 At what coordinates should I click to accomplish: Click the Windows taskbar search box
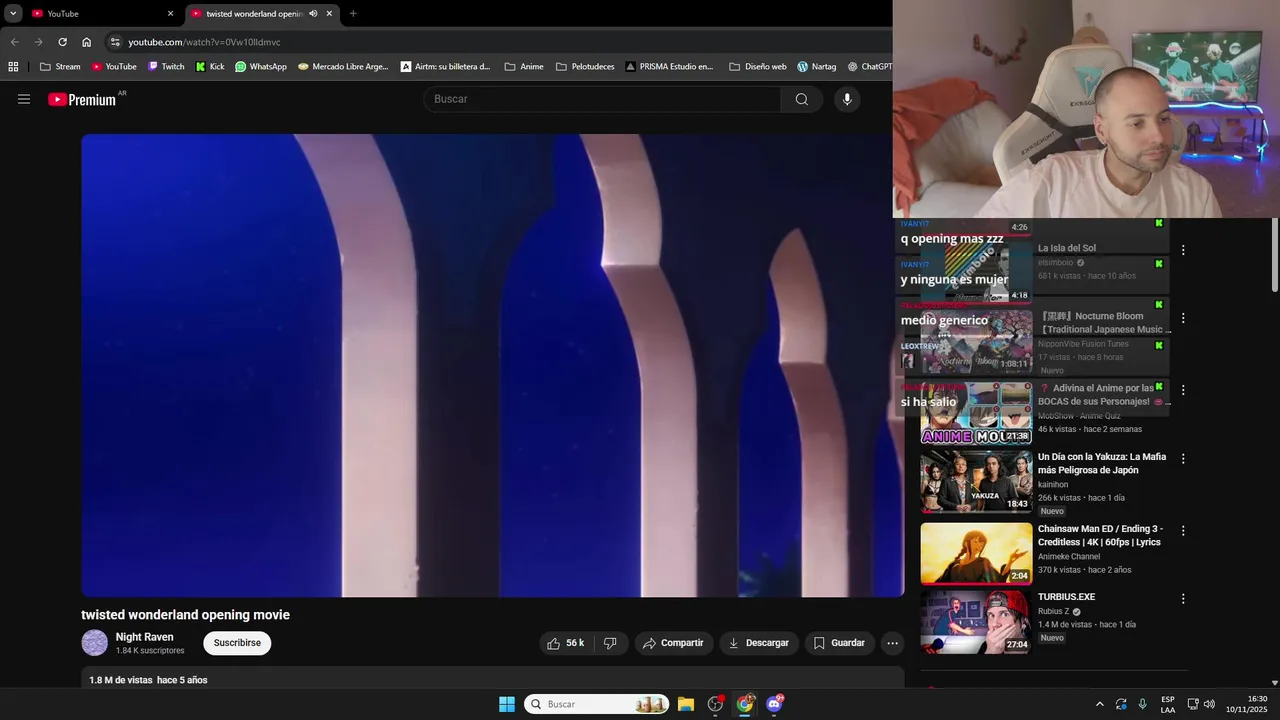597,704
